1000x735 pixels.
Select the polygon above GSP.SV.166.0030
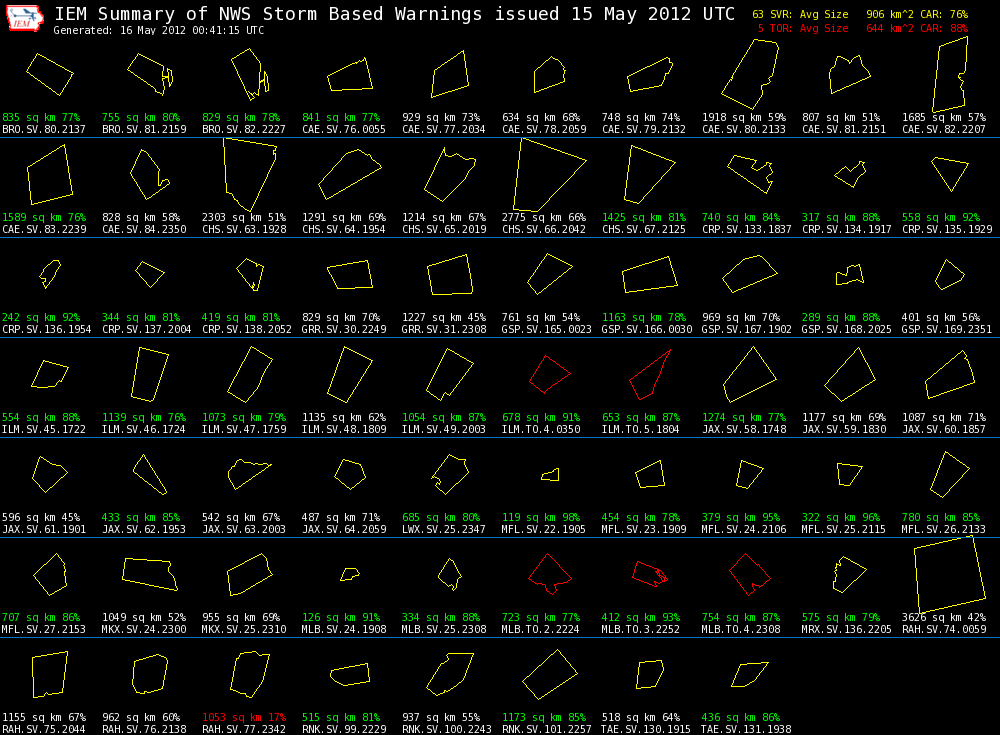650,275
